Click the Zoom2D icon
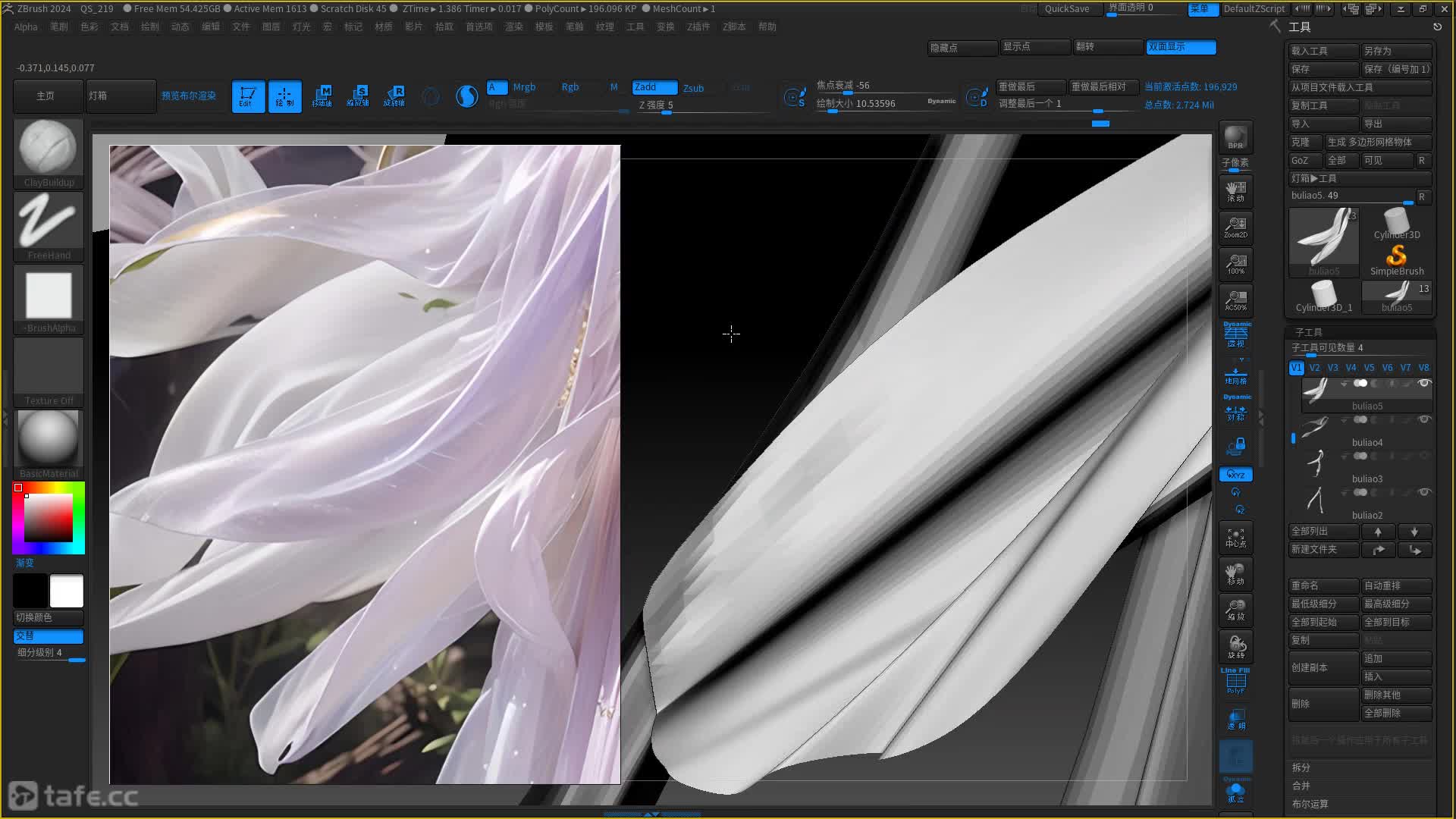Image resolution: width=1456 pixels, height=819 pixels. 1235,227
